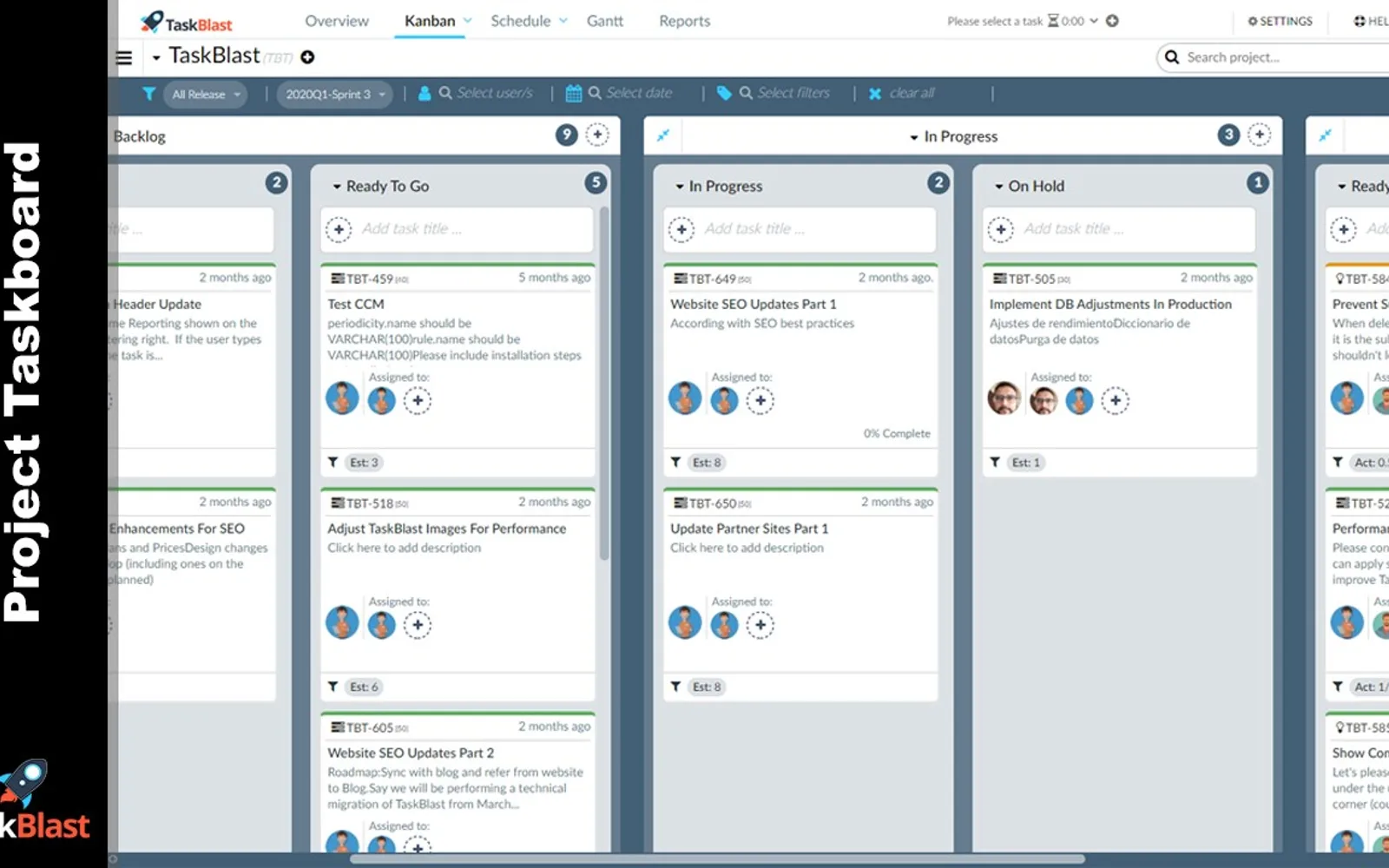Click Select date filter text
Screen dimensions: 1389x868
click(639, 93)
